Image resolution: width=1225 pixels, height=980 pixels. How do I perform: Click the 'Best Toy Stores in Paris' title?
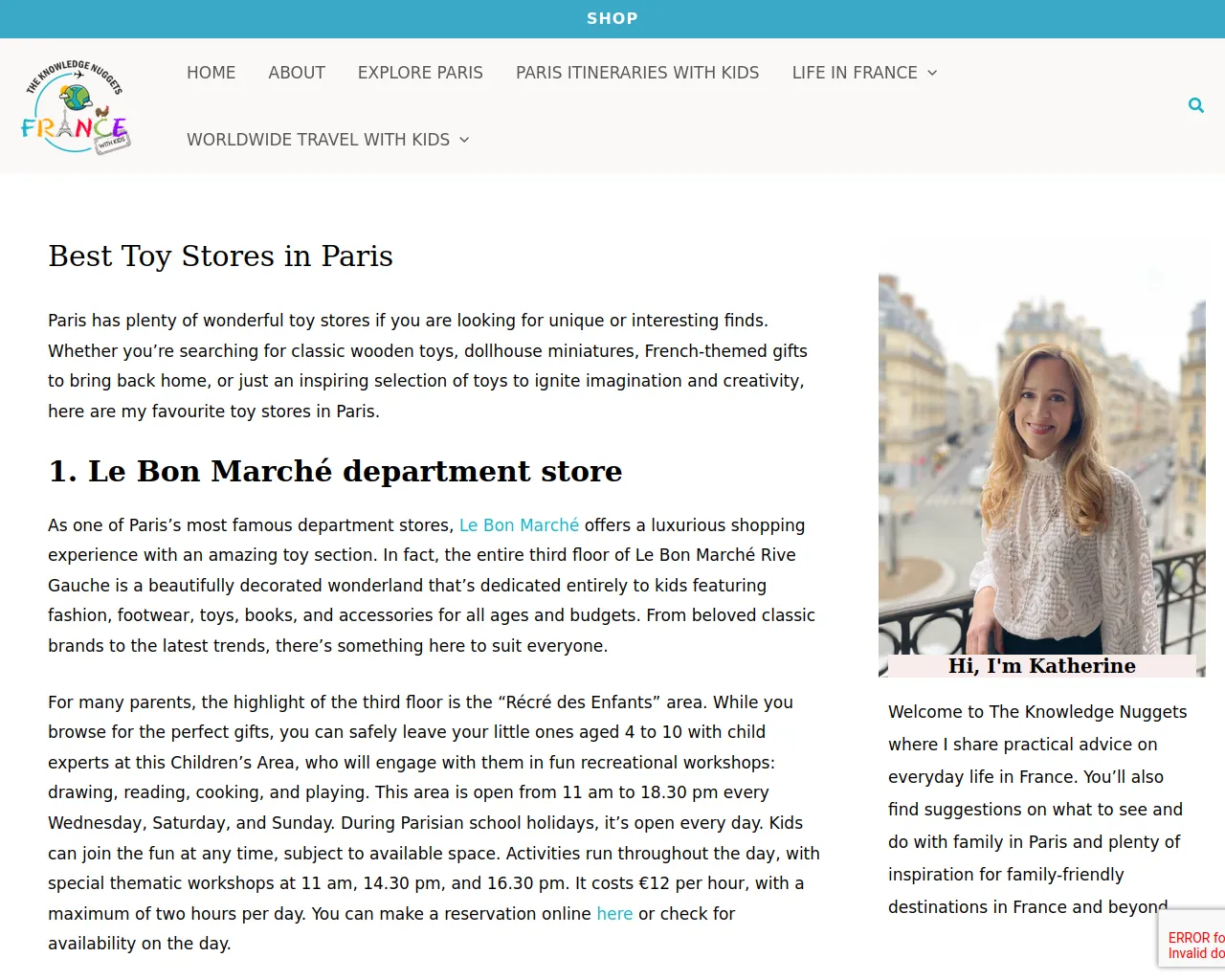pos(220,256)
